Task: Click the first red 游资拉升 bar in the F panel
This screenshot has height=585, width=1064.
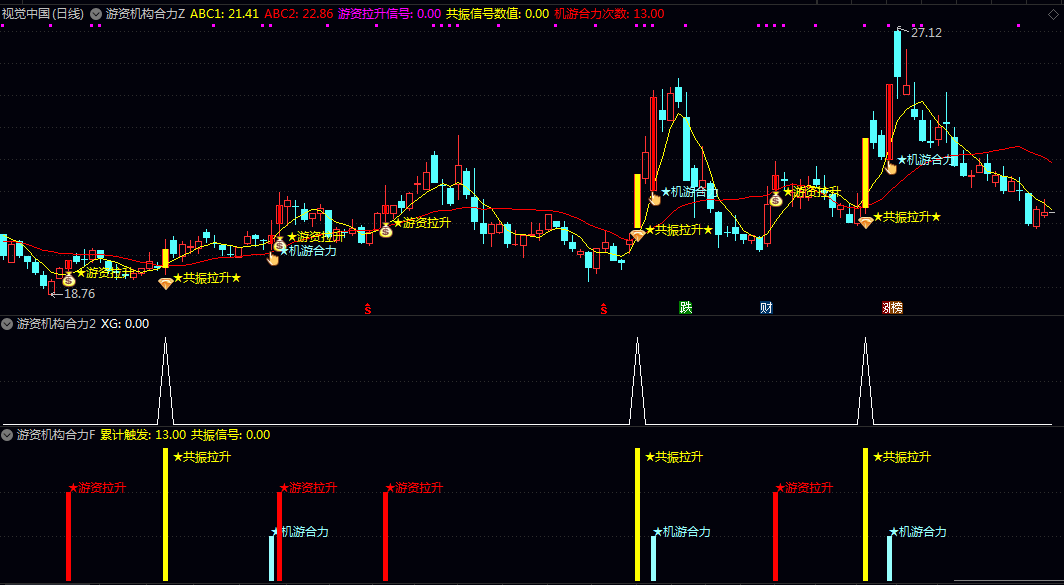Action: click(x=68, y=536)
